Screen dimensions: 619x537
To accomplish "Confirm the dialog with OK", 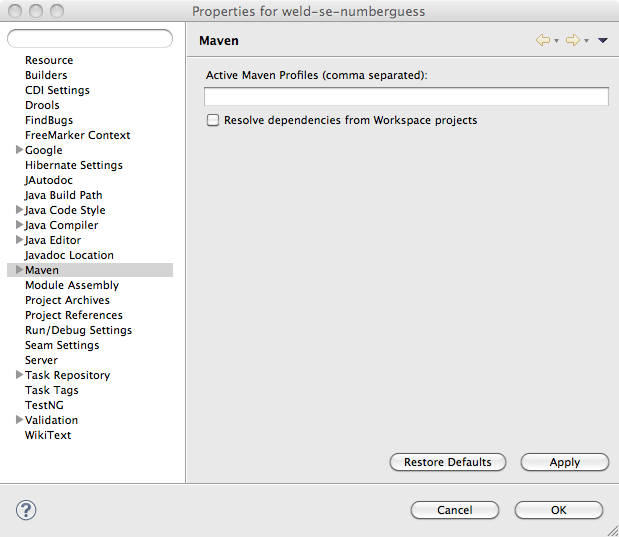I will 558,510.
